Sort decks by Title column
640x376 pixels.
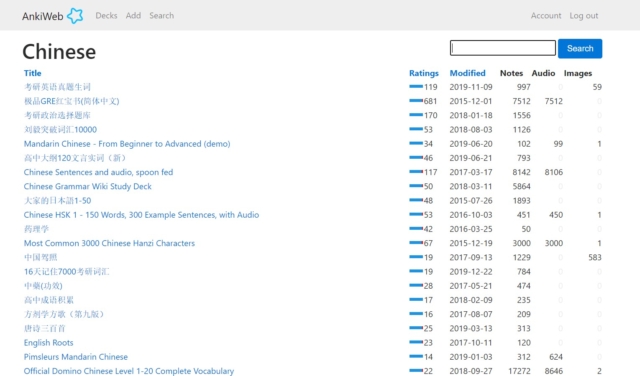pyautogui.click(x=32, y=73)
